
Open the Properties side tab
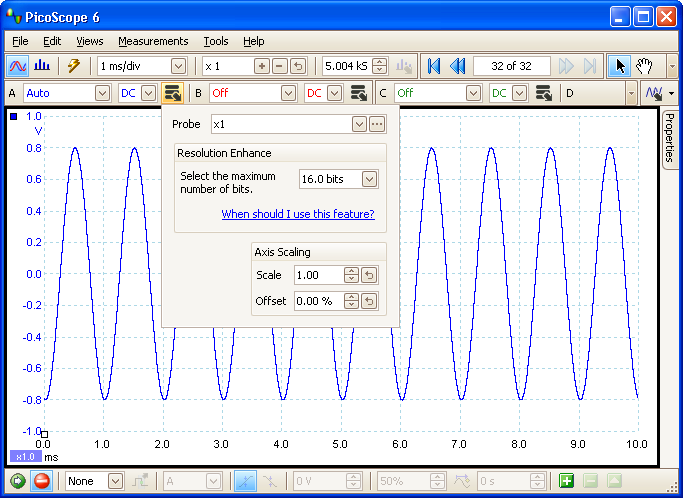pos(670,139)
